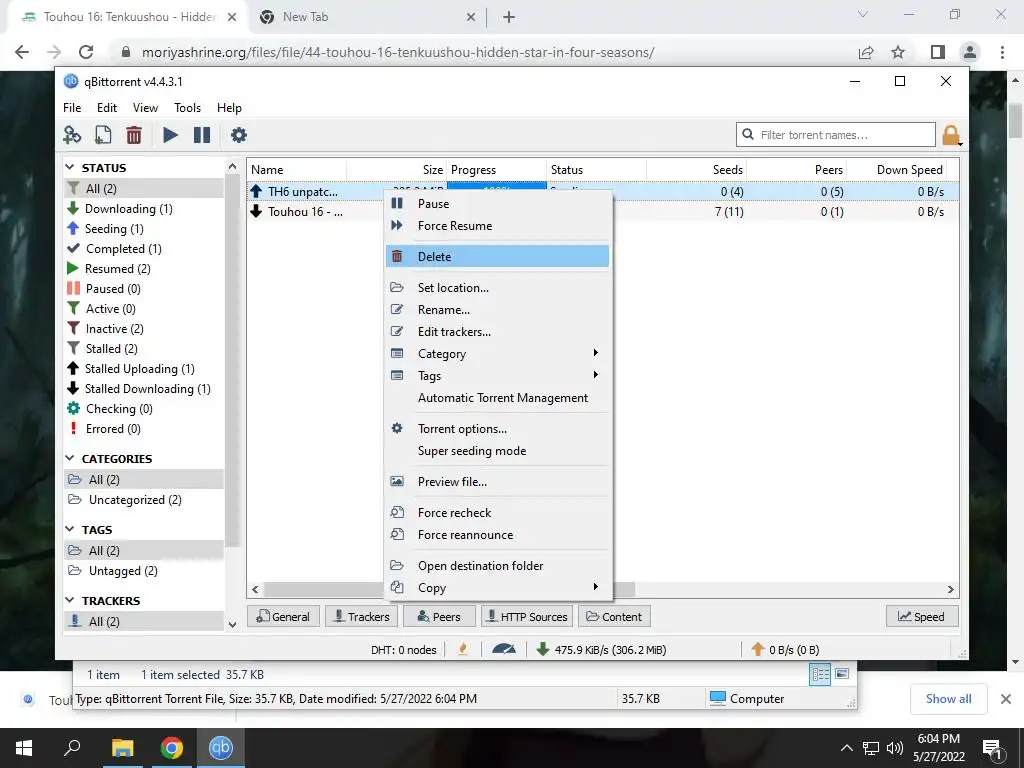The width and height of the screenshot is (1024, 768).
Task: Click the Speed graph button
Action: (x=921, y=616)
